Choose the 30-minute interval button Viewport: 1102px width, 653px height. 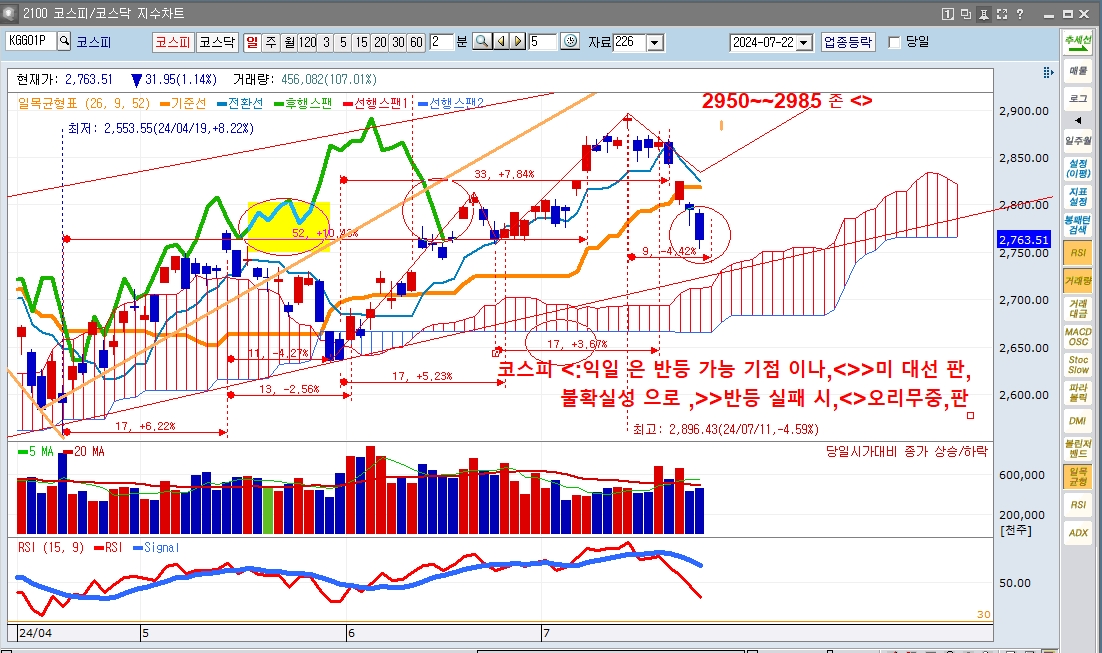398,42
